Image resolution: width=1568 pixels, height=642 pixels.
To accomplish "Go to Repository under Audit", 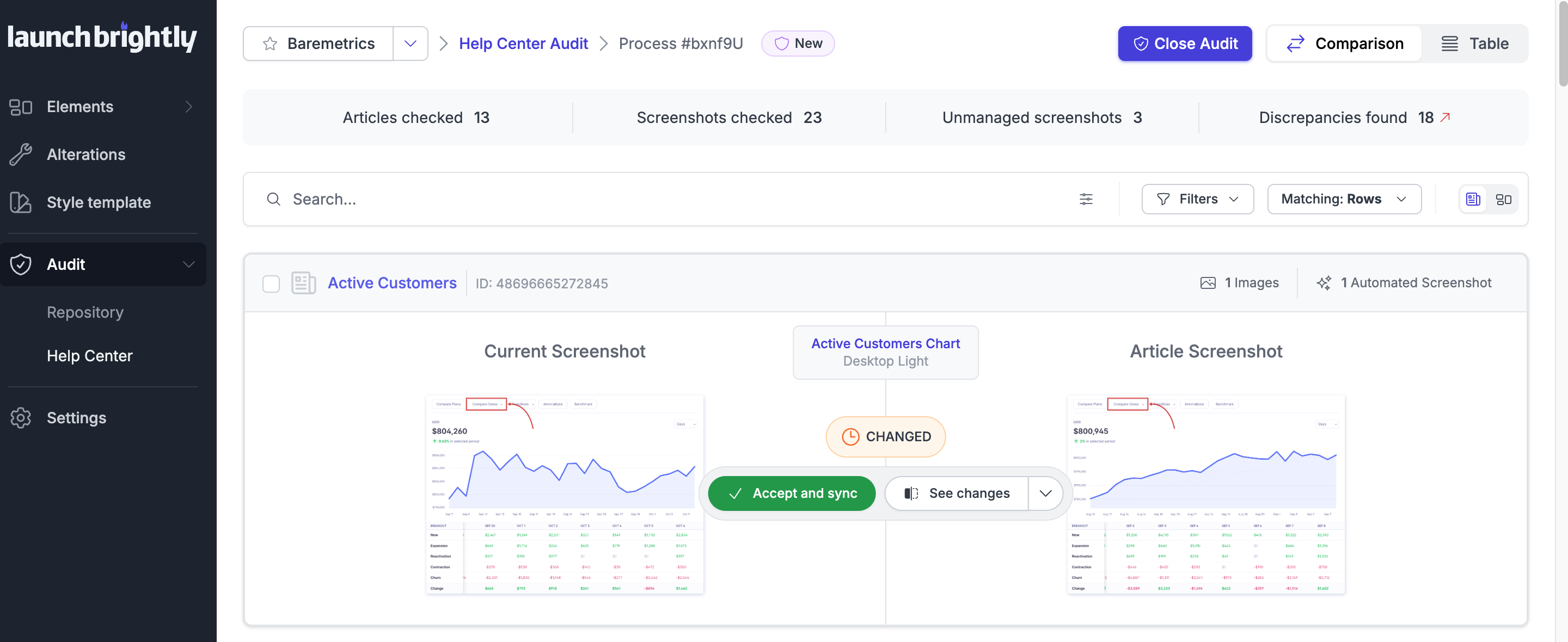I will 85,312.
